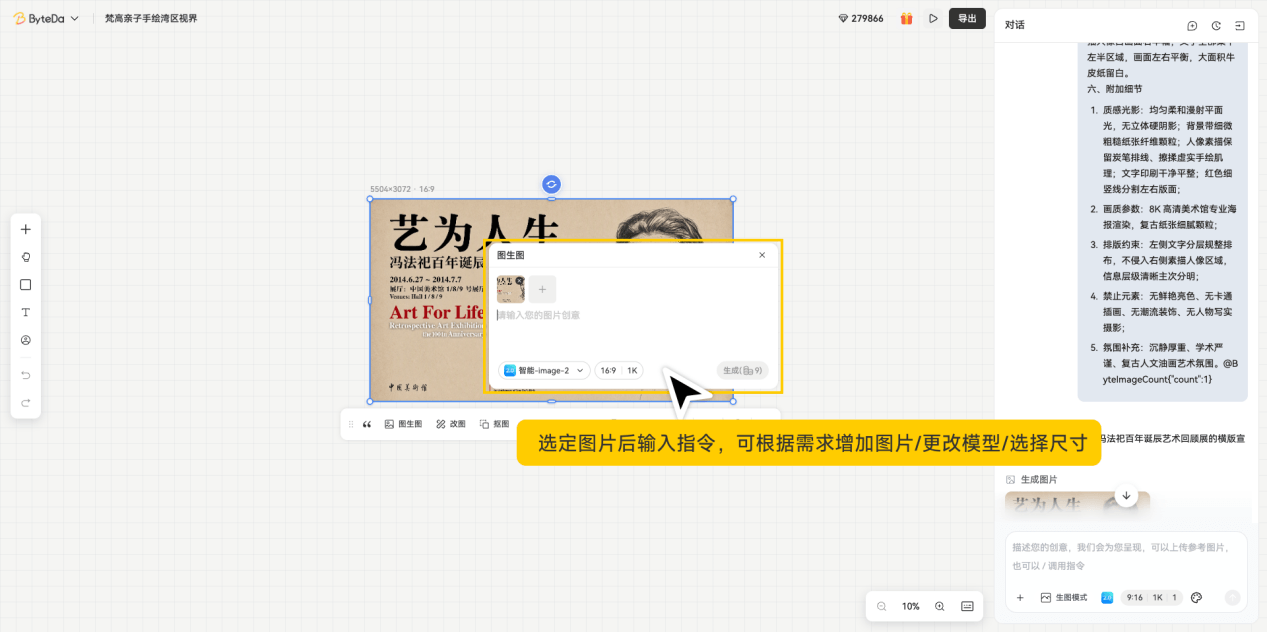
Task: Click the play preview icon
Action: click(933, 18)
